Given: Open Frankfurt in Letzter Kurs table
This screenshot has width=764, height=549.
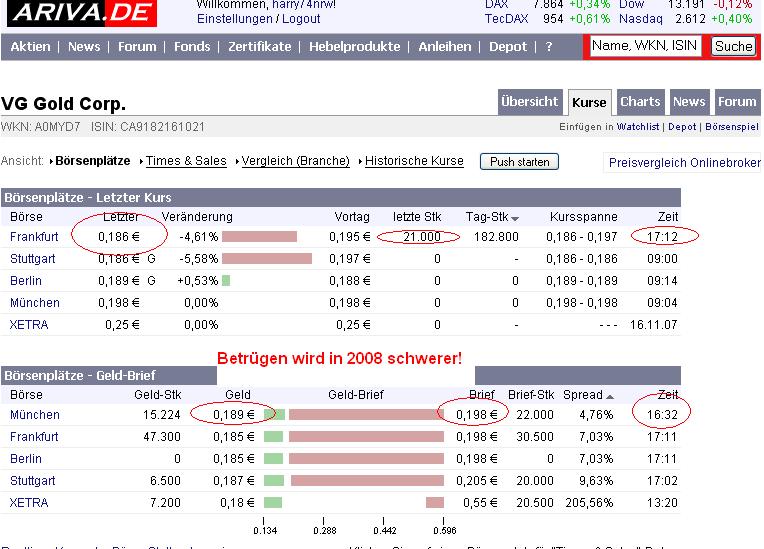Looking at the screenshot, I should click(x=34, y=237).
